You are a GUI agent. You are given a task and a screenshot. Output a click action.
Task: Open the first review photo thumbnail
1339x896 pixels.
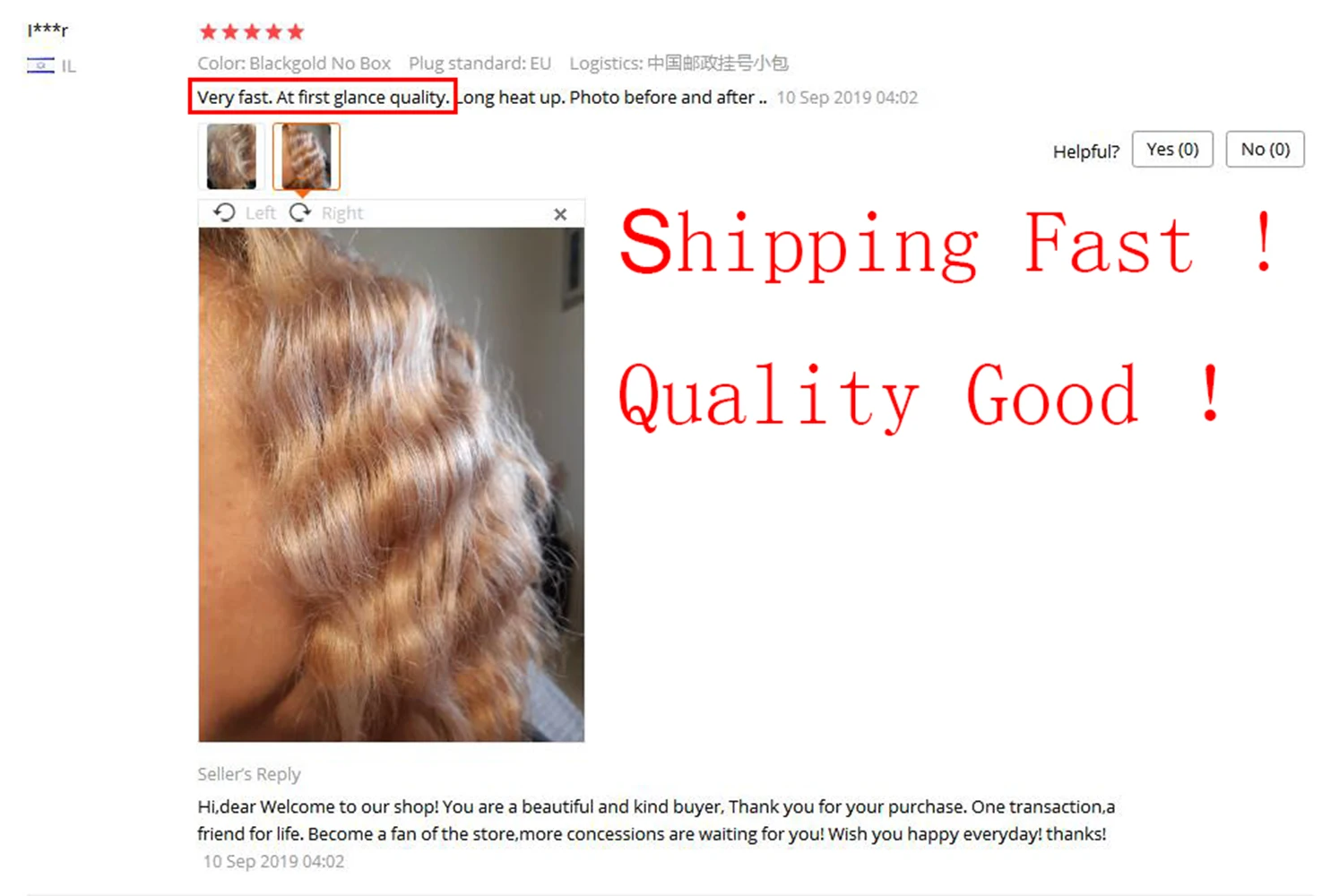point(231,157)
